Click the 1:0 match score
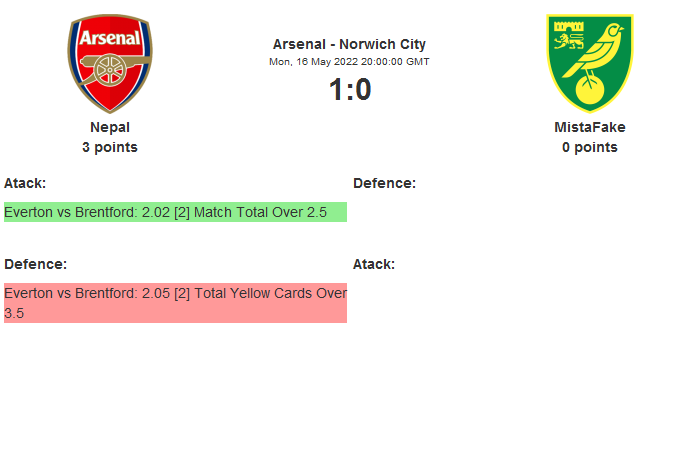The image size is (700, 460). pyautogui.click(x=349, y=90)
